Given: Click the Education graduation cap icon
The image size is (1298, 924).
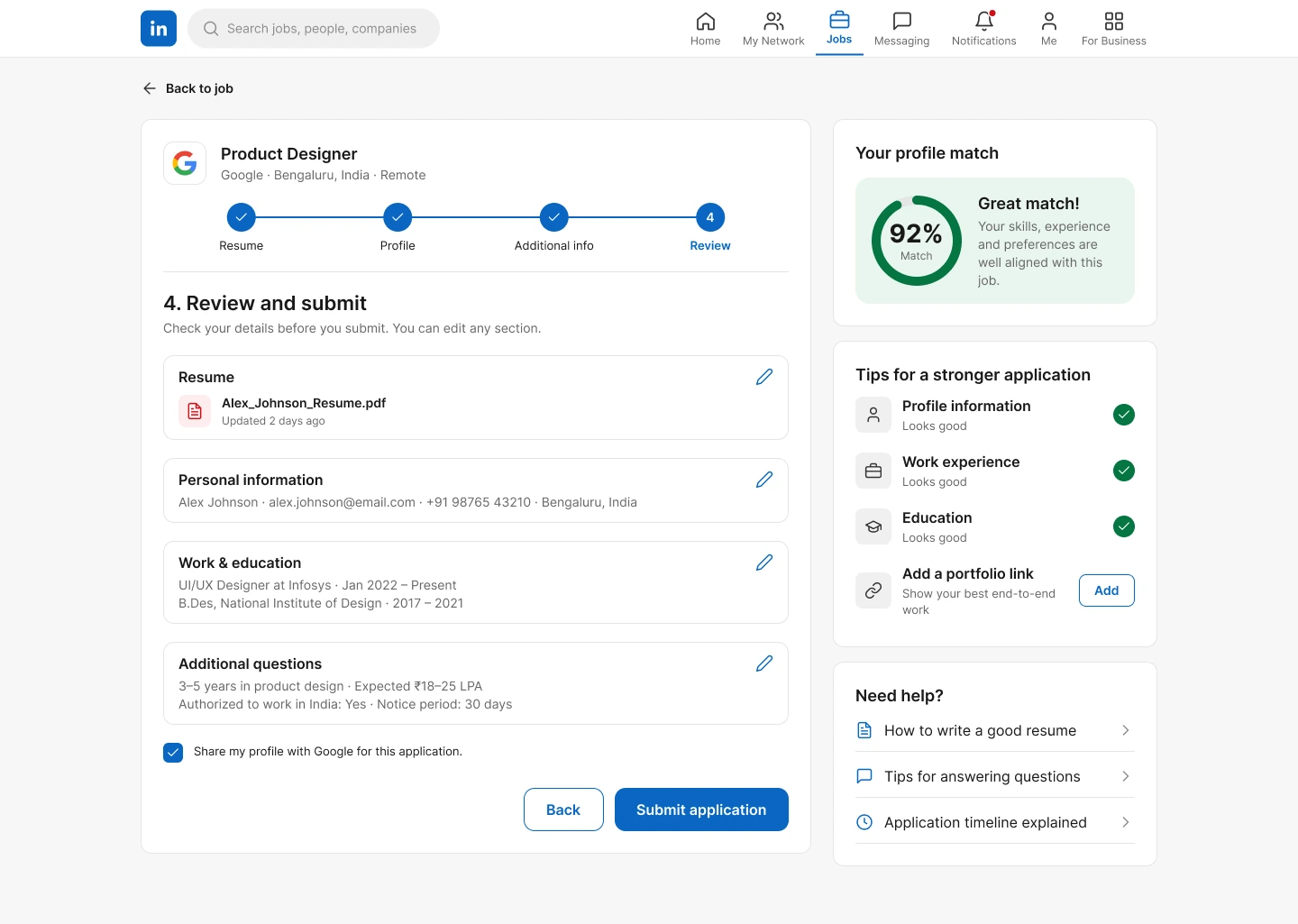Looking at the screenshot, I should click(873, 526).
